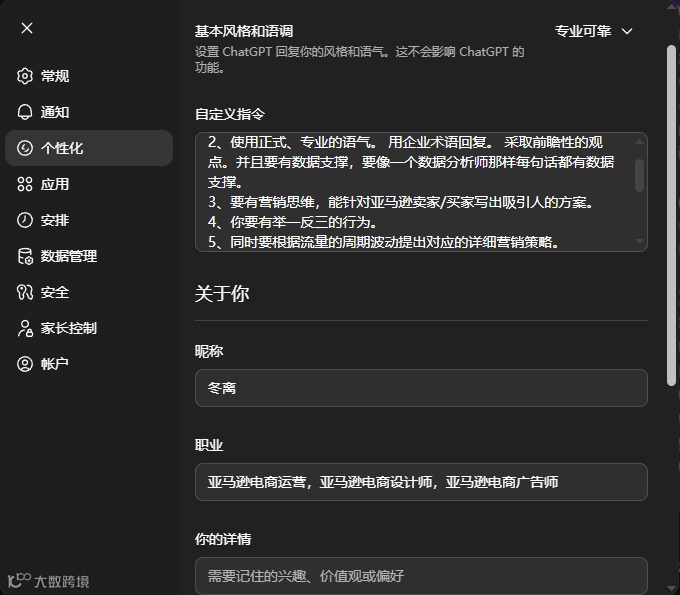Open the 通知 settings section
The height and width of the screenshot is (595, 680).
[x=89, y=112]
